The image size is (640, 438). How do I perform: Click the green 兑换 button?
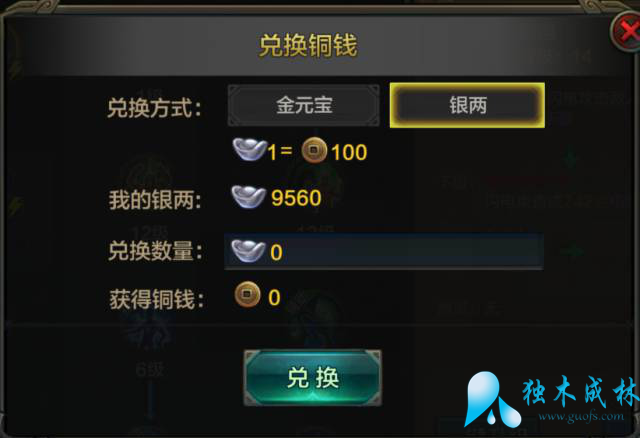[x=313, y=378]
